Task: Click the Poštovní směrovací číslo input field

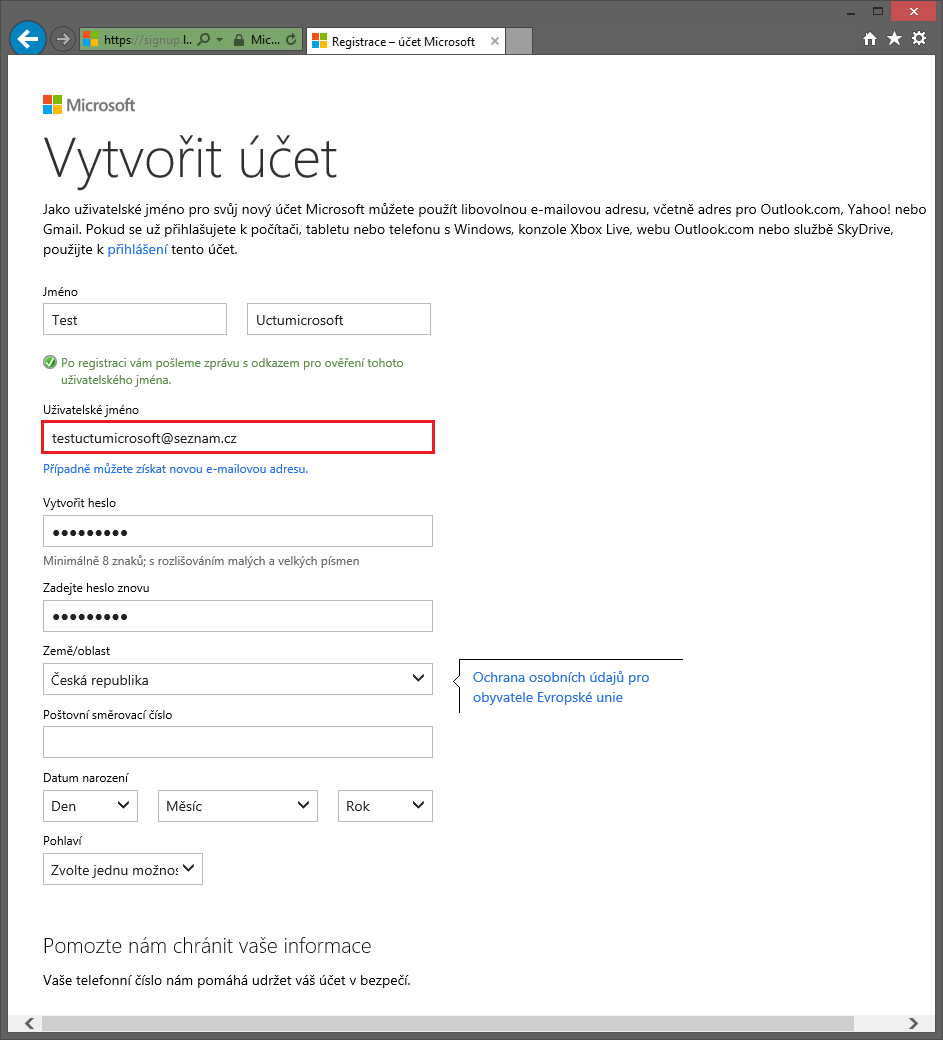Action: coord(237,741)
